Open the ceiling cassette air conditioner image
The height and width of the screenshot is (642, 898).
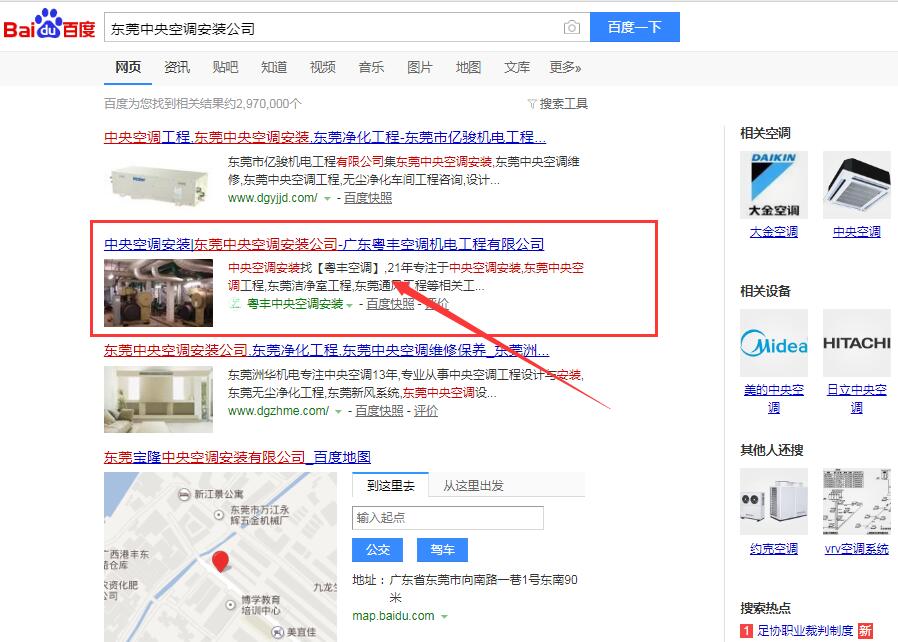[856, 185]
